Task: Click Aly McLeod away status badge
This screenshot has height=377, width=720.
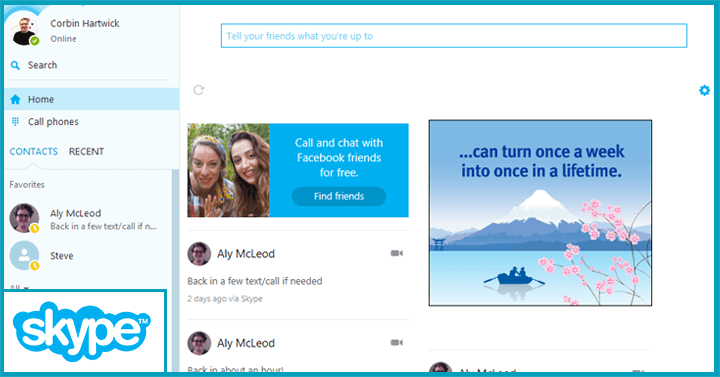Action: pyautogui.click(x=34, y=228)
